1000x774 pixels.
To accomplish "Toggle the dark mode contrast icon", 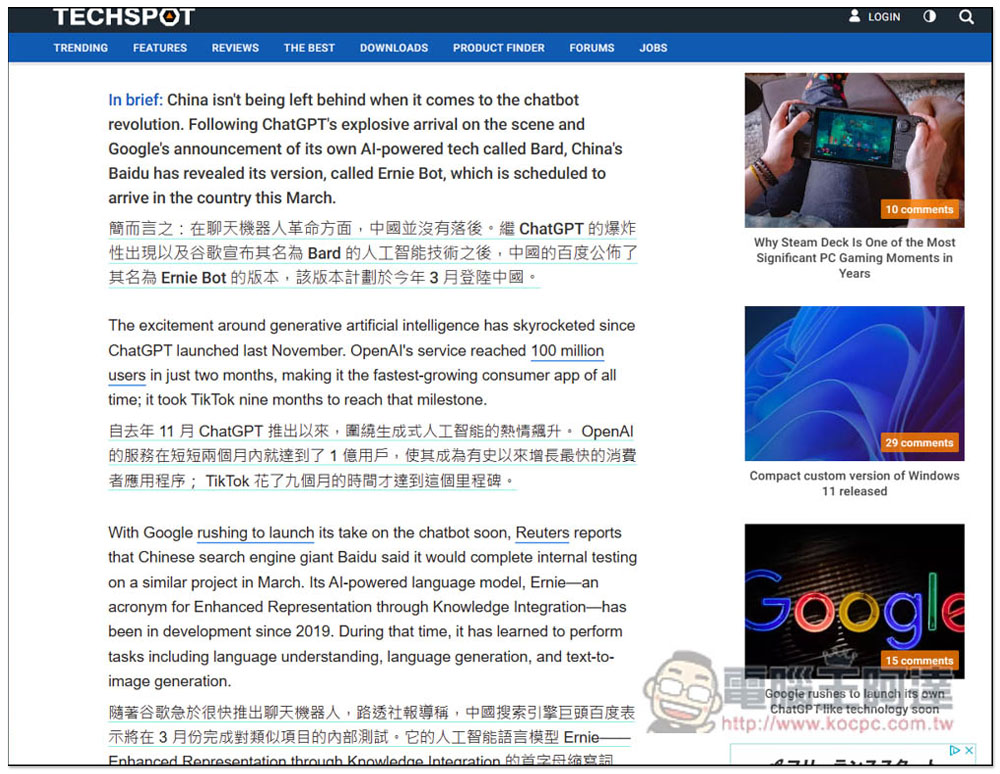I will tap(929, 17).
